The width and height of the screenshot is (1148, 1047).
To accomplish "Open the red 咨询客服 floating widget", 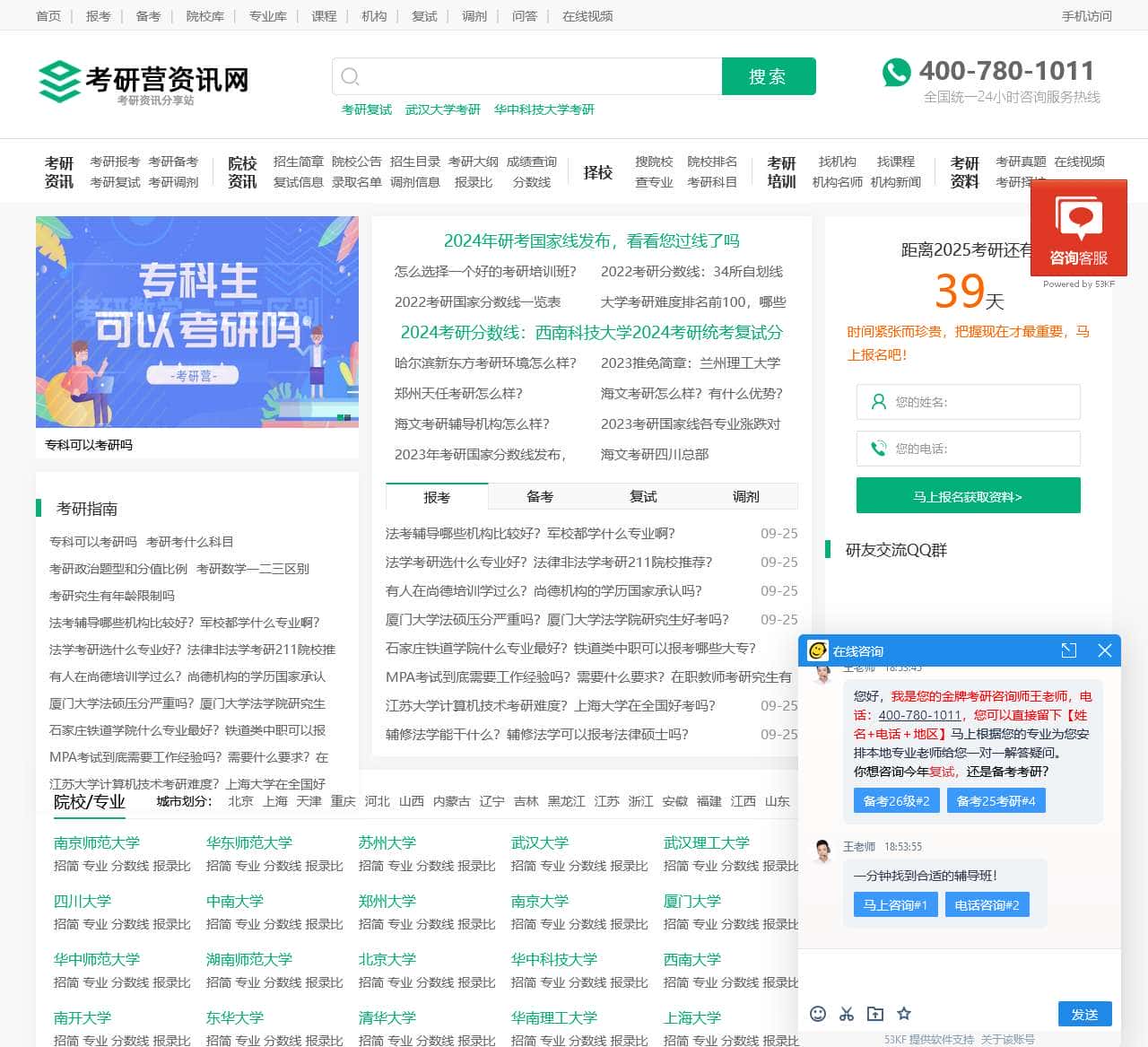I will [1079, 228].
